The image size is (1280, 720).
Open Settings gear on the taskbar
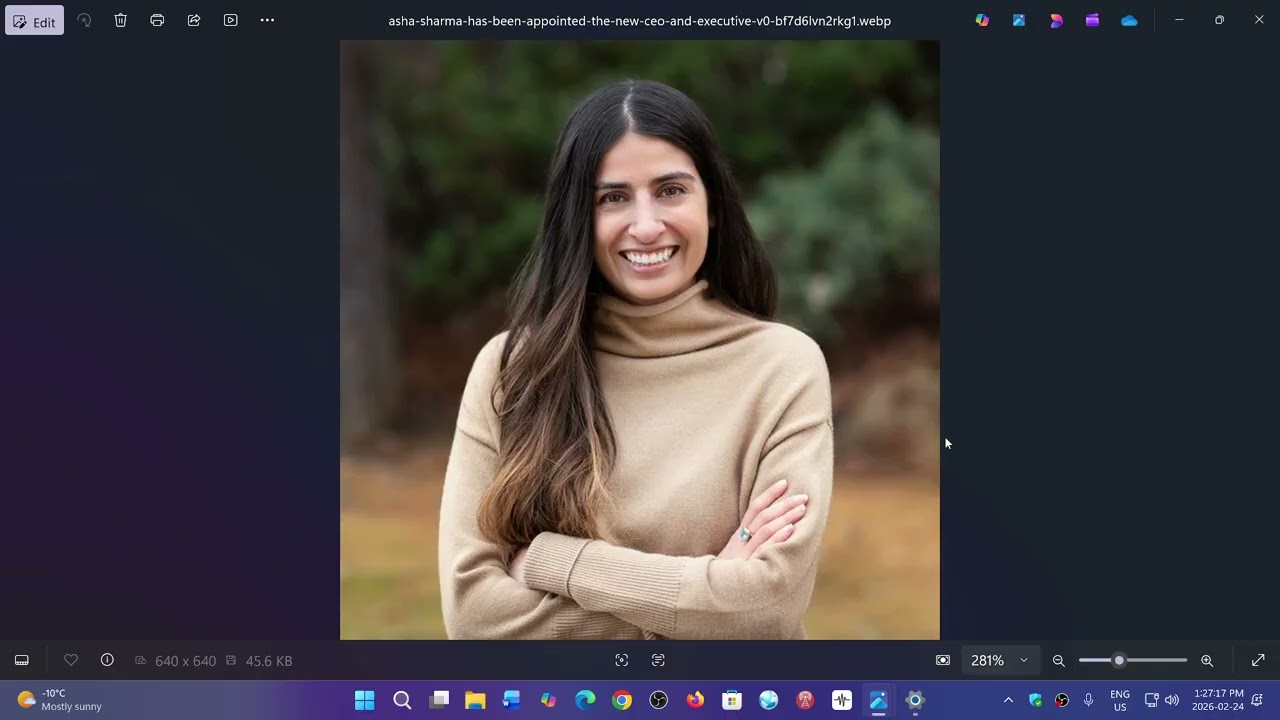point(915,700)
